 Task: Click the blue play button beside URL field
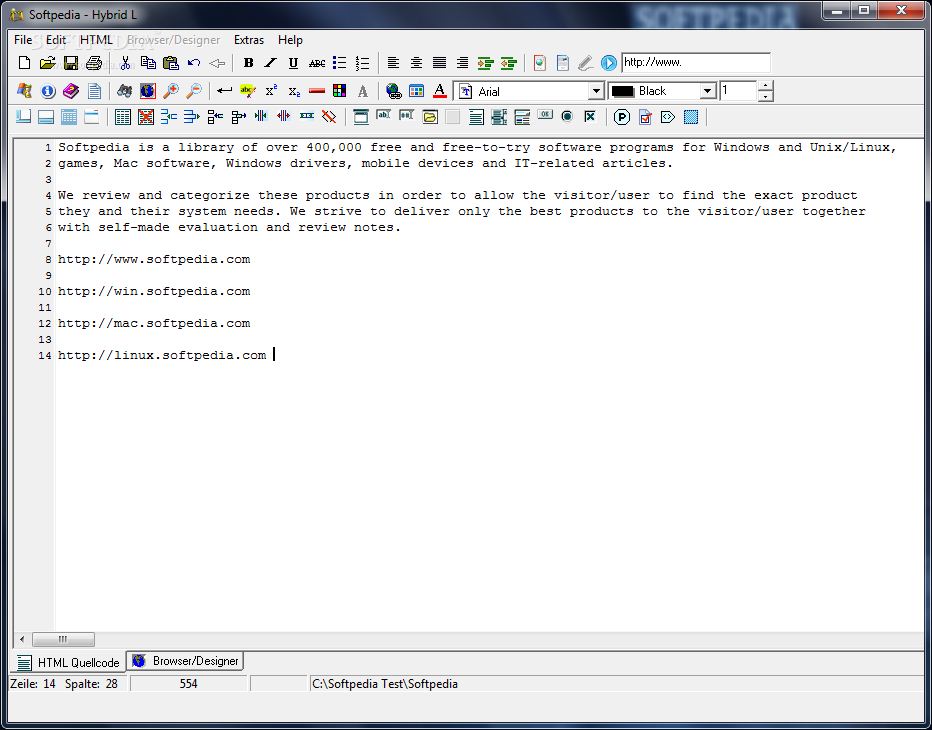(x=609, y=62)
